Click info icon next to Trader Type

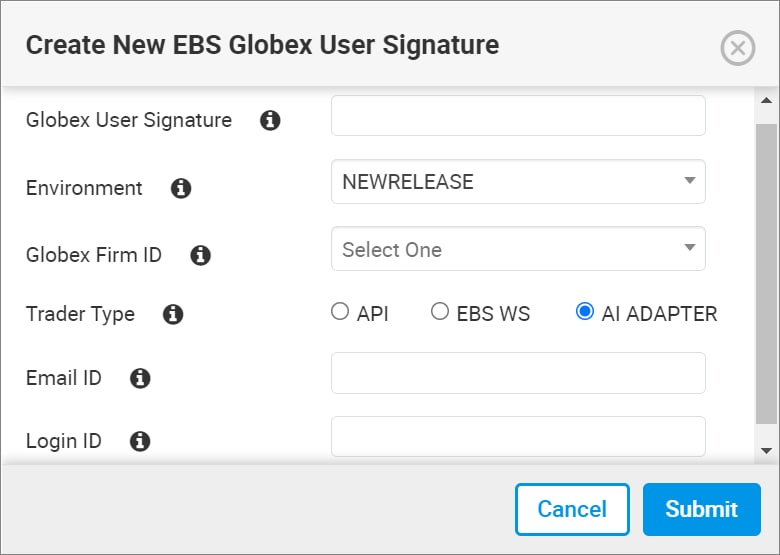[173, 315]
